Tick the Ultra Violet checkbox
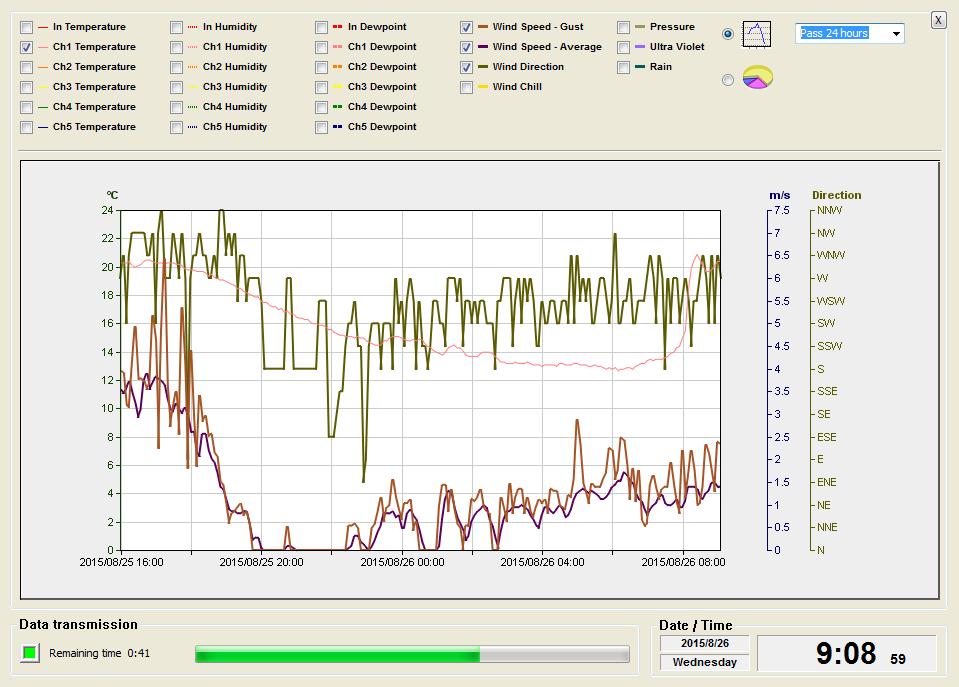Screen dimensions: 959x687 [x=624, y=47]
